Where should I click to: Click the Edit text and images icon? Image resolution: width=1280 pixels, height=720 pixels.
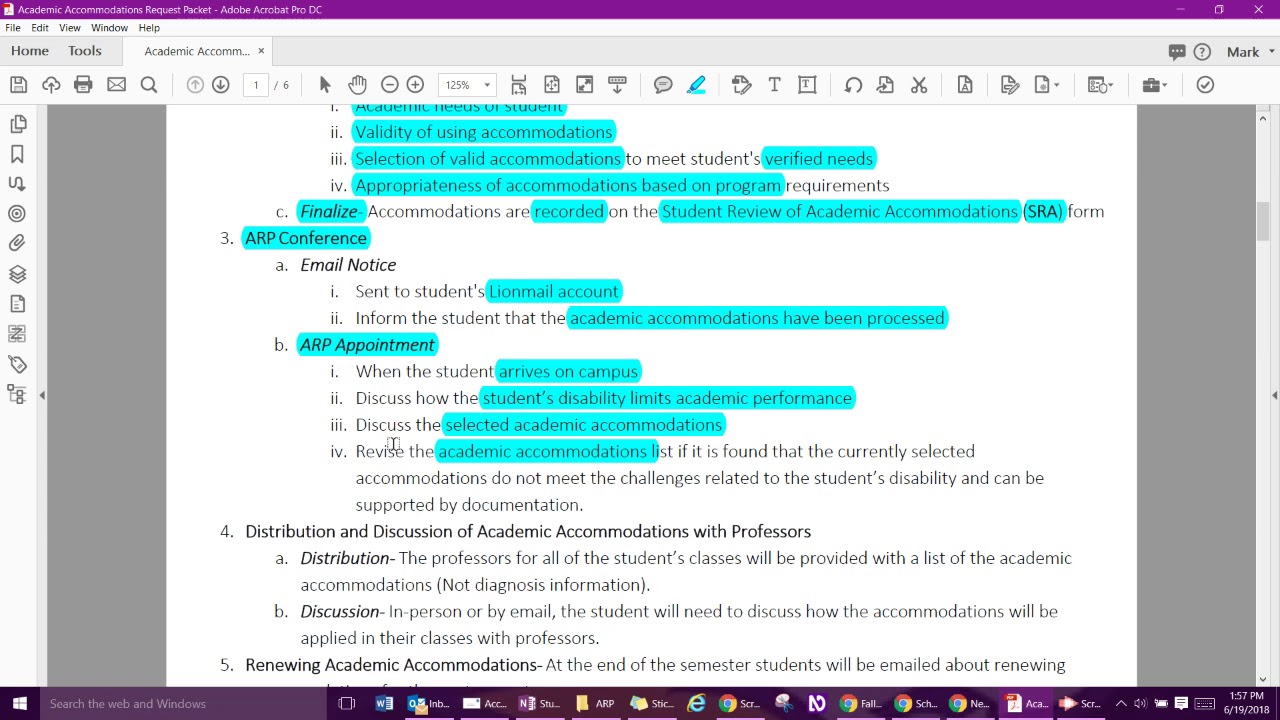pyautogui.click(x=741, y=85)
